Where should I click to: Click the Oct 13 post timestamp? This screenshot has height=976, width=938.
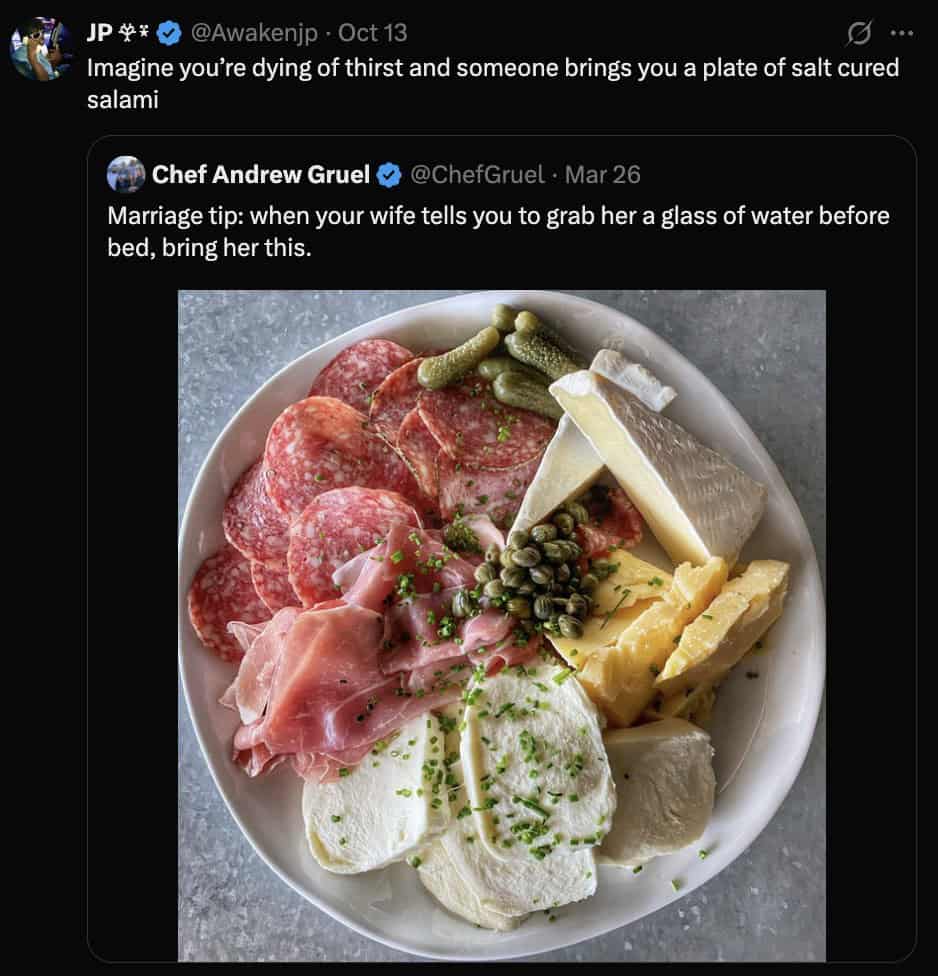pos(373,33)
